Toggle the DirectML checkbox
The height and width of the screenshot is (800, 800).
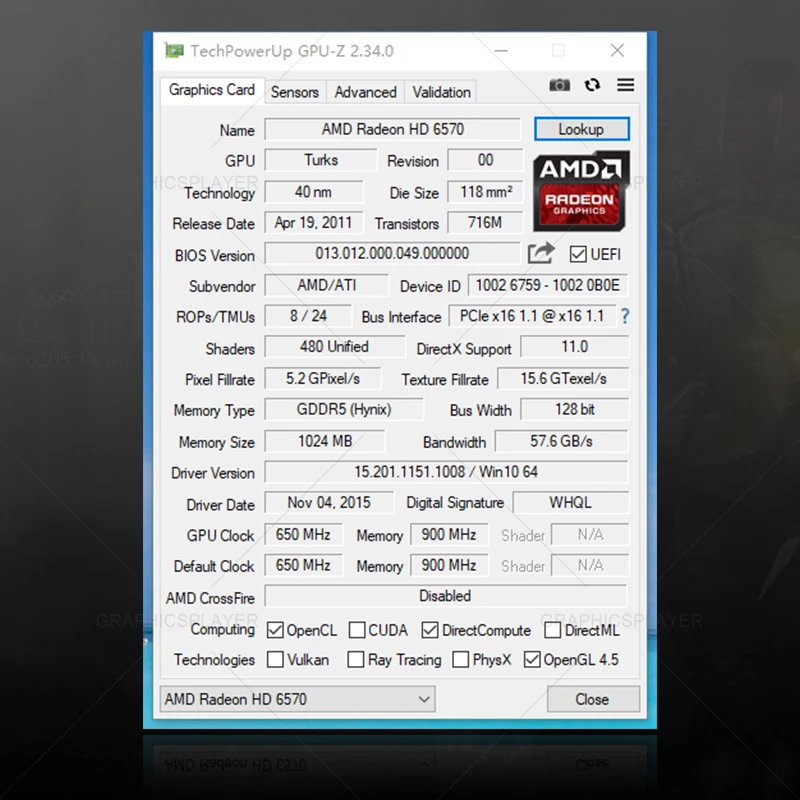coord(553,630)
